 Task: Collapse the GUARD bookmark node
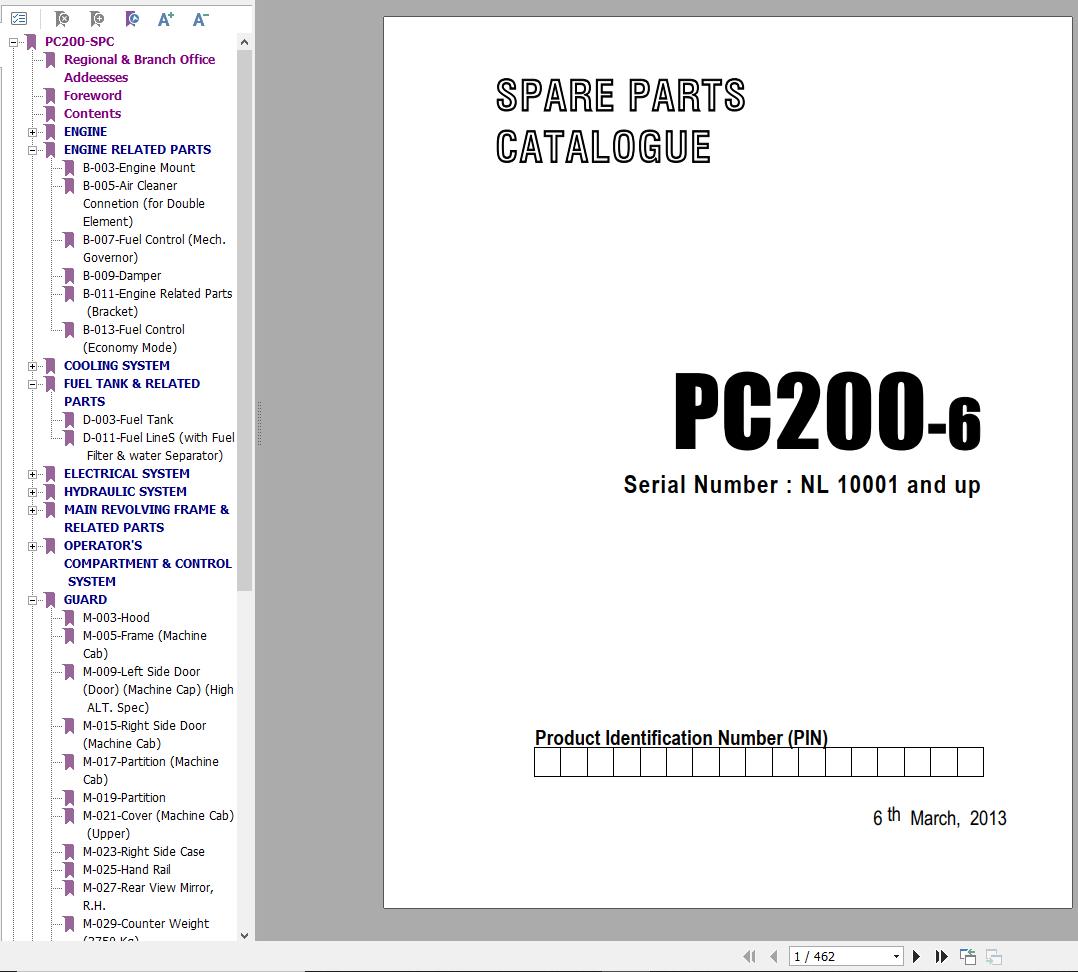click(x=32, y=600)
